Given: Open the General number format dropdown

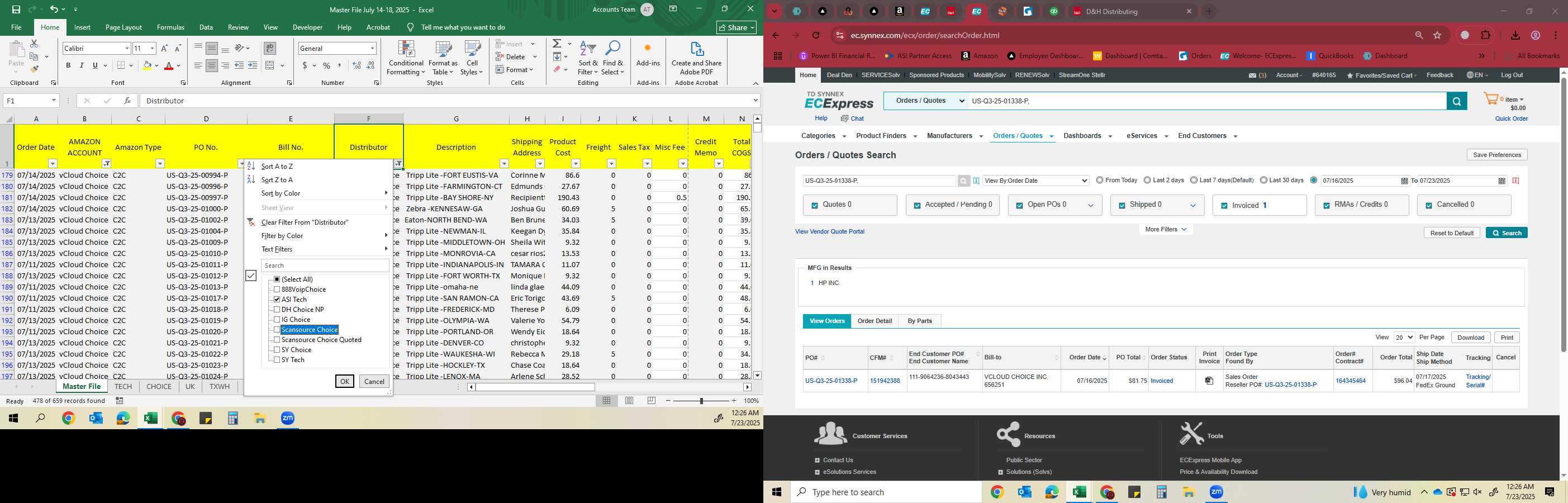Looking at the screenshot, I should tap(372, 49).
